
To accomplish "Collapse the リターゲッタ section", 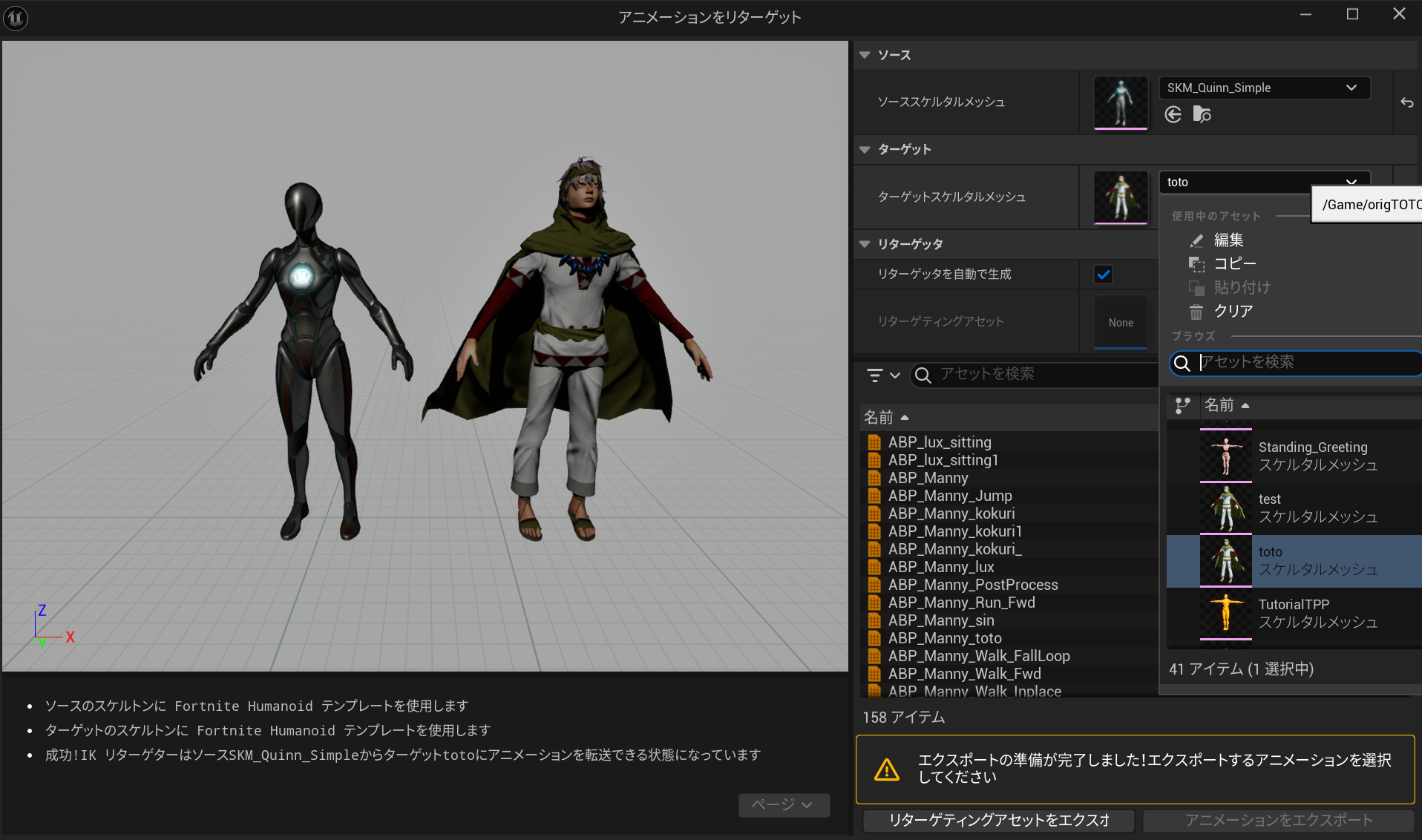I will pos(865,243).
